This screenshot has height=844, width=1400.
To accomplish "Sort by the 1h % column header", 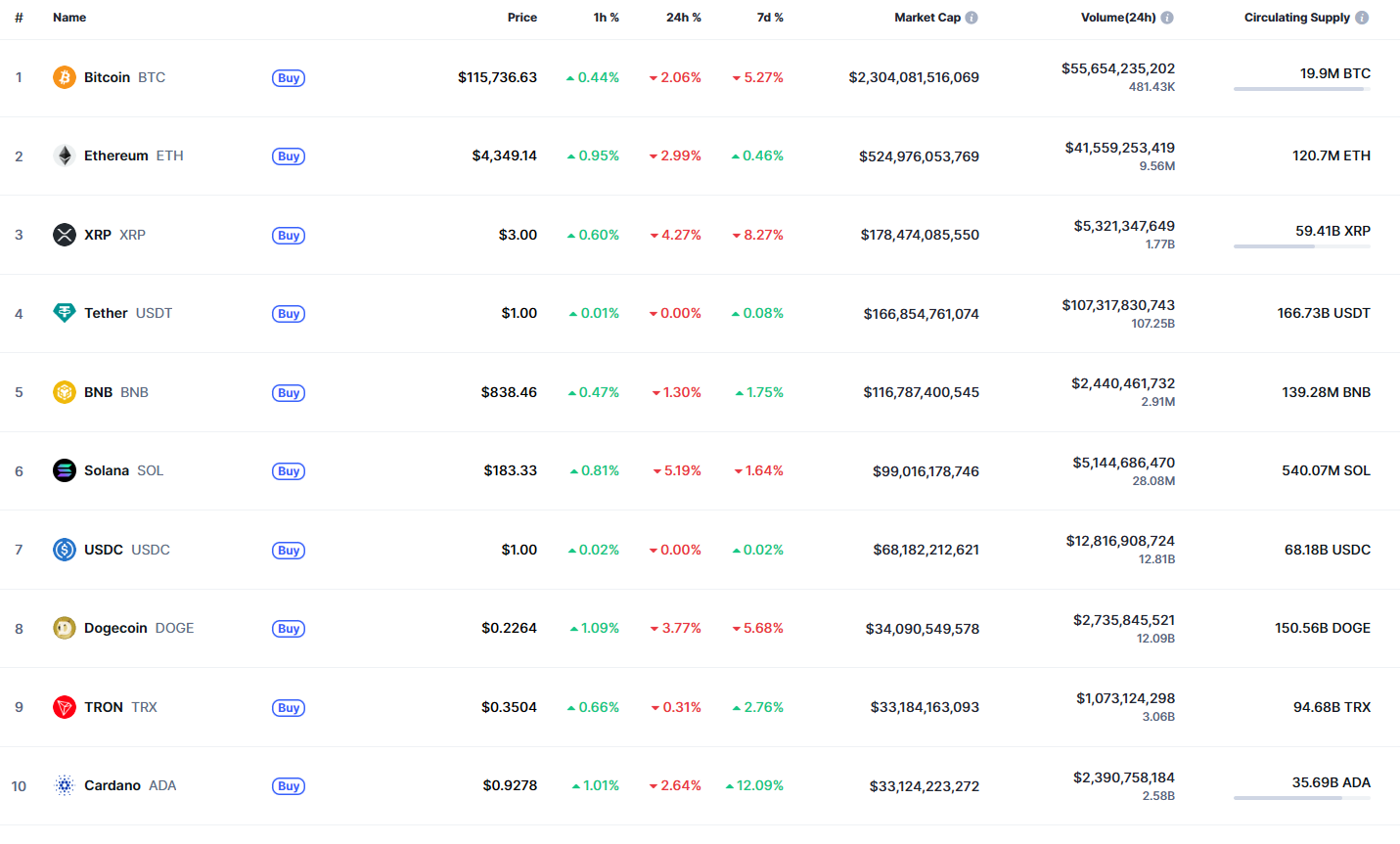I will (607, 18).
